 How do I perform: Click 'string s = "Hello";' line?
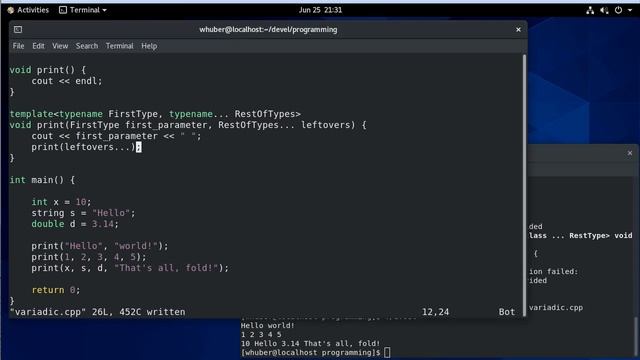83,213
